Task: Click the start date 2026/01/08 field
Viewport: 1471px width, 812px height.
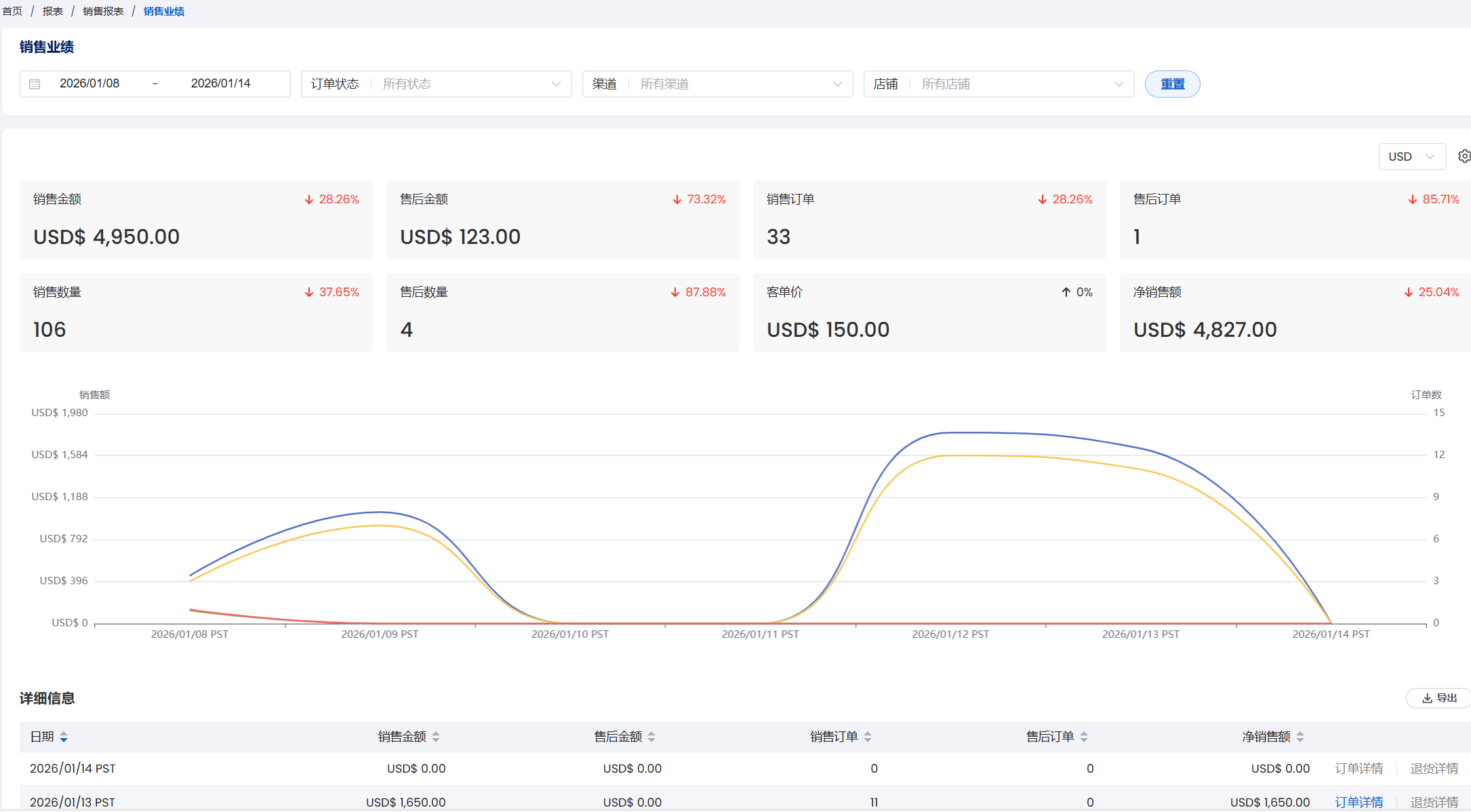Action: [89, 83]
